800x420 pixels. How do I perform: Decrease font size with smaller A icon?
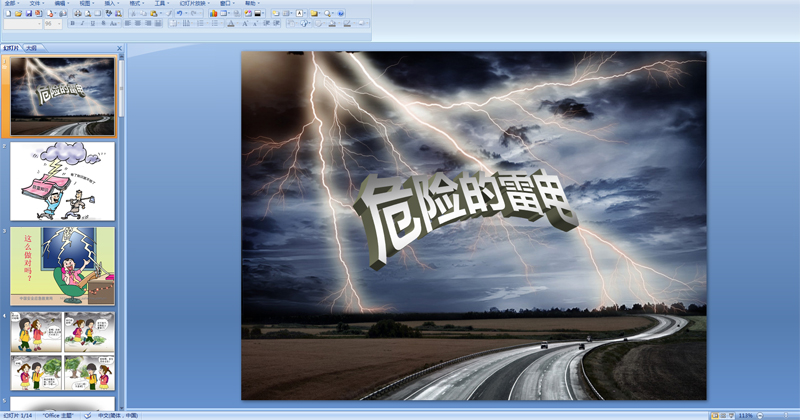point(255,23)
